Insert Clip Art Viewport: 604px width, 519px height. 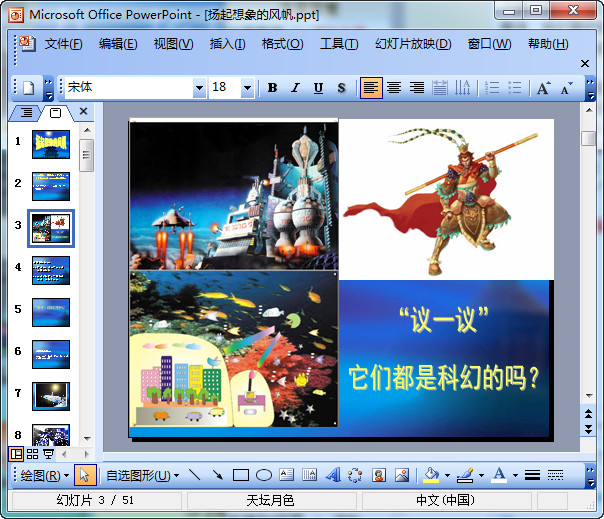(x=379, y=475)
